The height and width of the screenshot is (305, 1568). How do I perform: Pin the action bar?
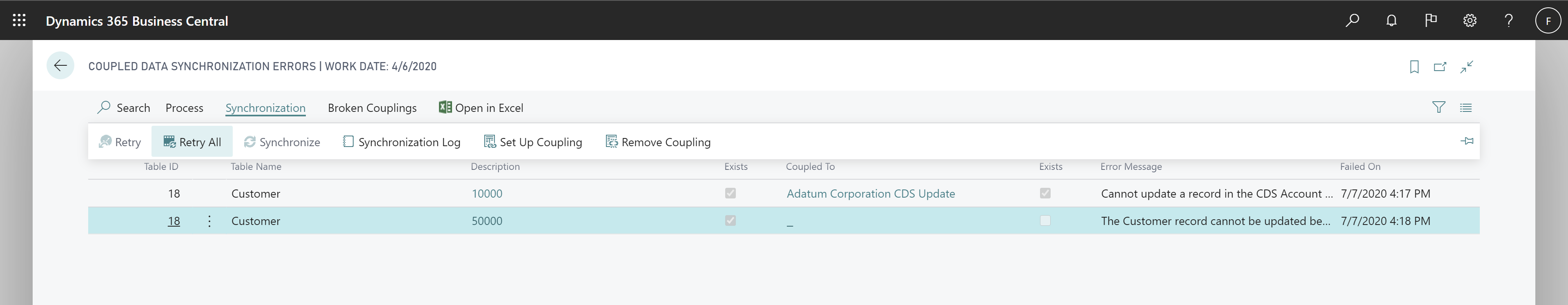coord(1468,141)
